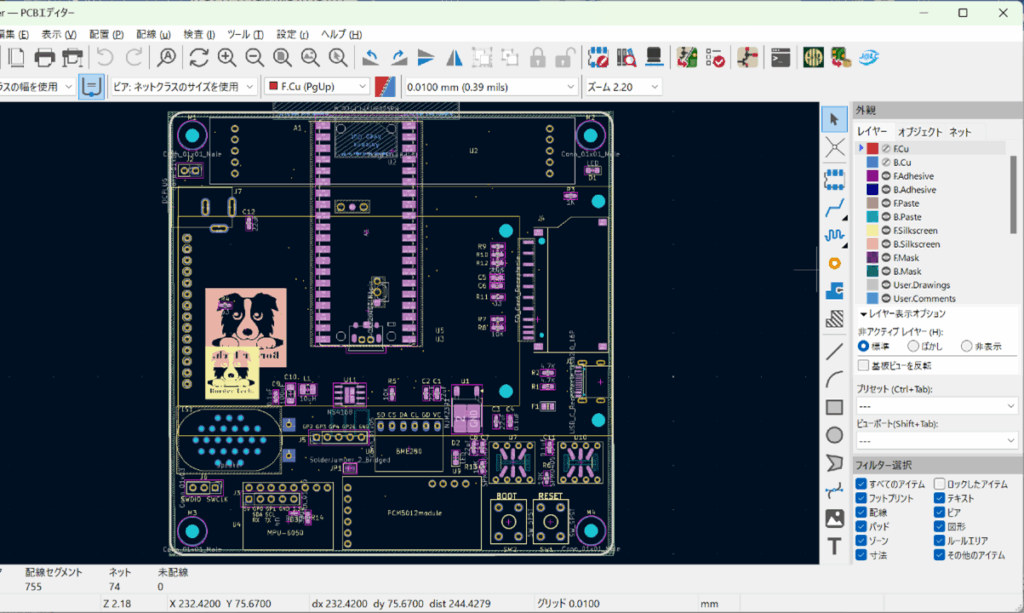This screenshot has width=1024, height=613.
Task: Open the 3D Viewer from toolbar
Action: coord(653,57)
